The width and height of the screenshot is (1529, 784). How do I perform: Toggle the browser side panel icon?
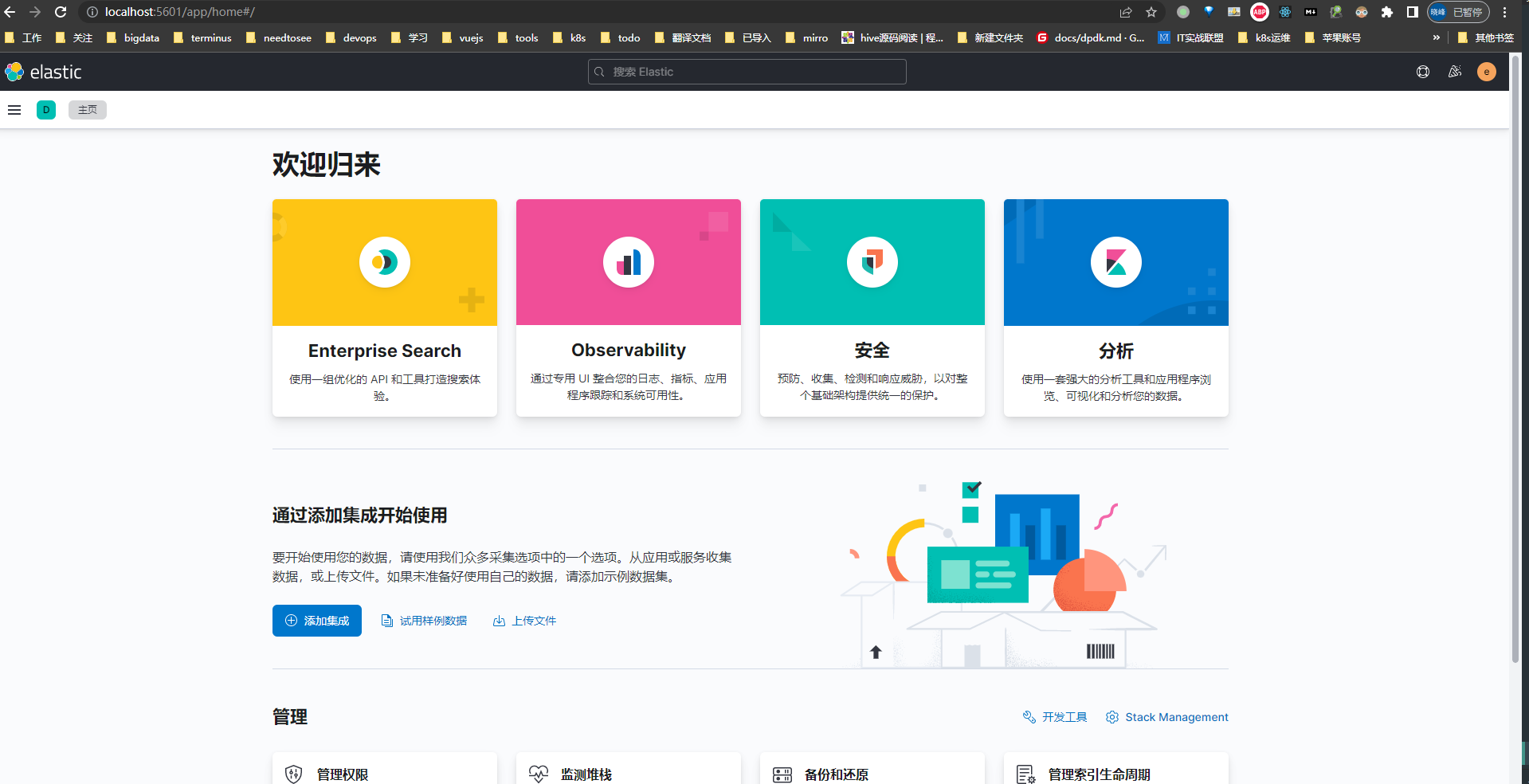[x=1413, y=12]
